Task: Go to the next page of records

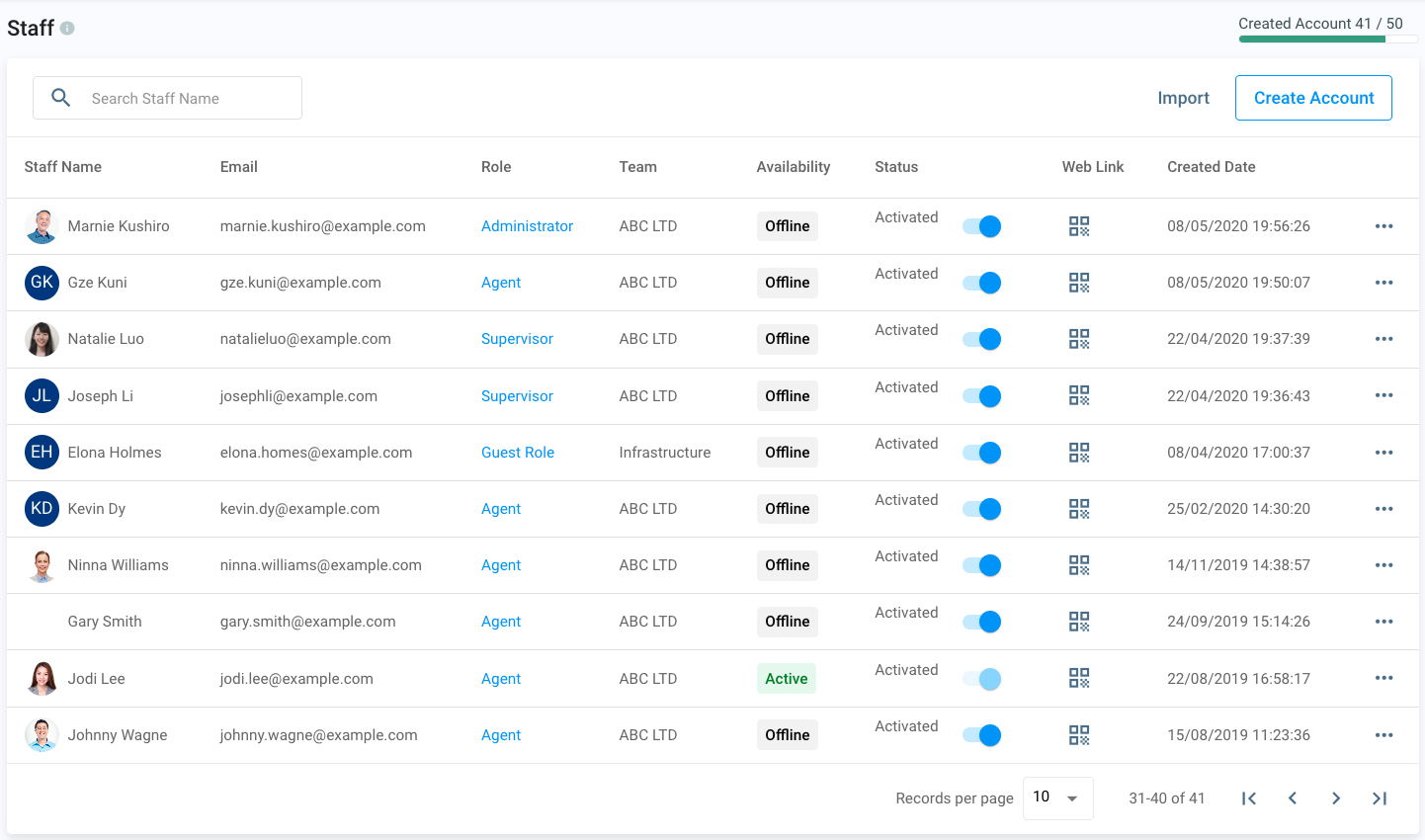Action: click(1336, 798)
